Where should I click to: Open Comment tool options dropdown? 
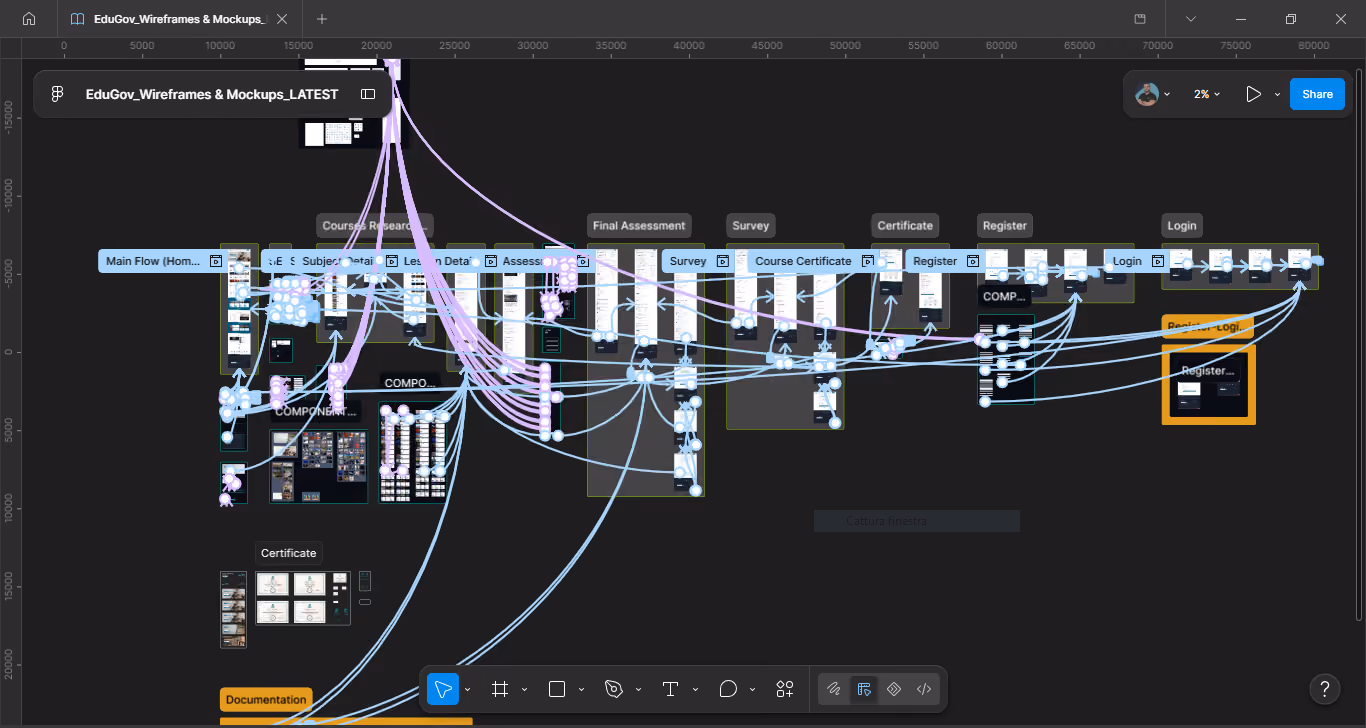(x=752, y=690)
